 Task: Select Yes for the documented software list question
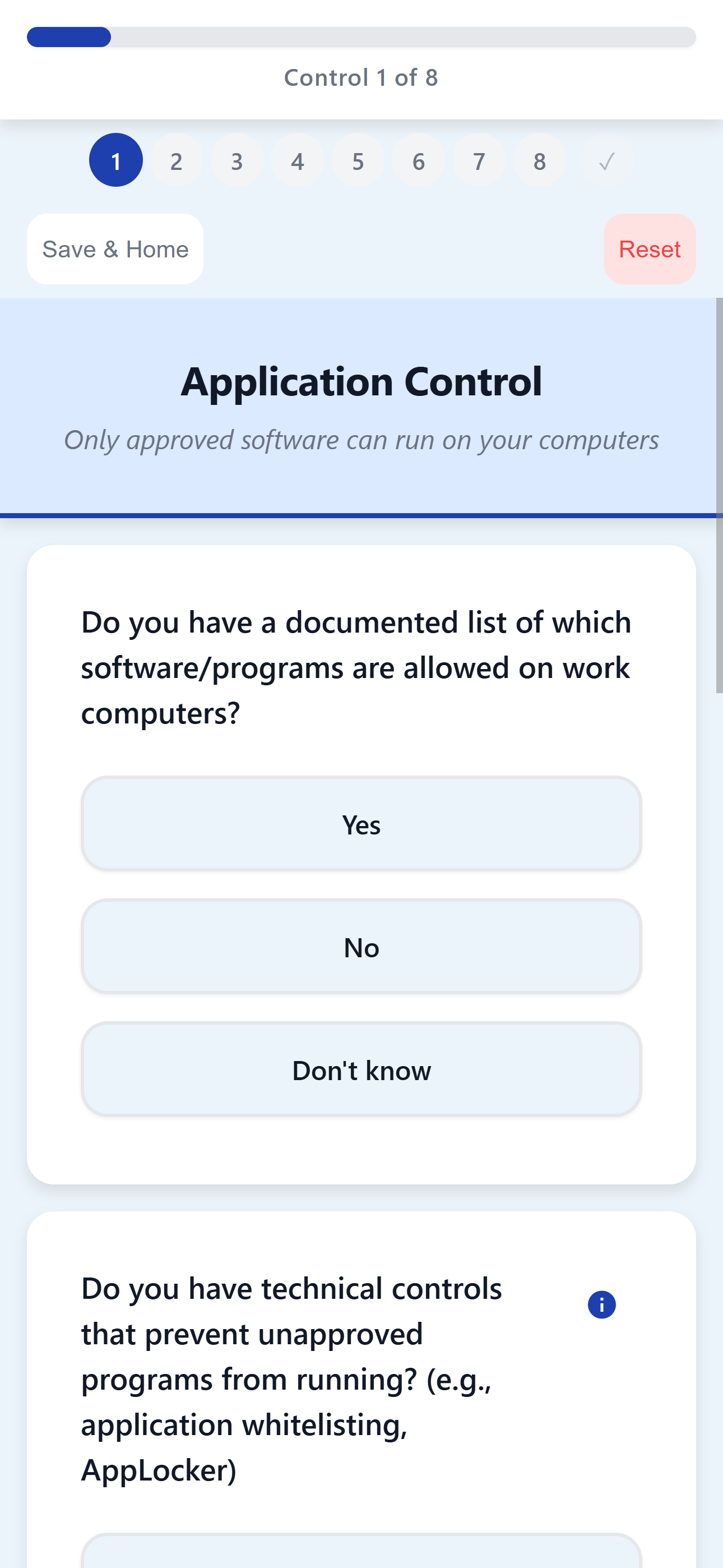(361, 824)
